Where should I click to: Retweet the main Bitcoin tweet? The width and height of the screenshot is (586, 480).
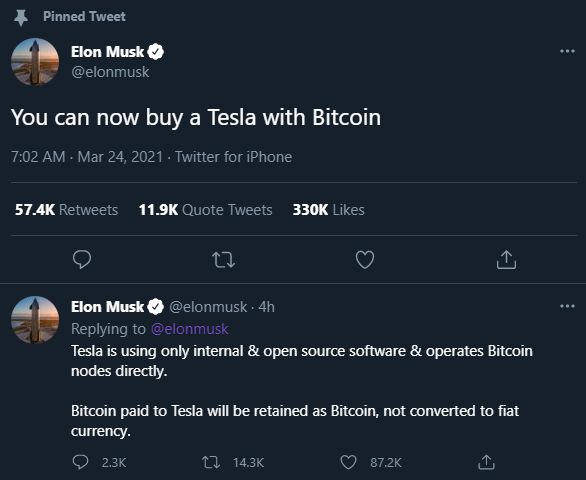(223, 260)
